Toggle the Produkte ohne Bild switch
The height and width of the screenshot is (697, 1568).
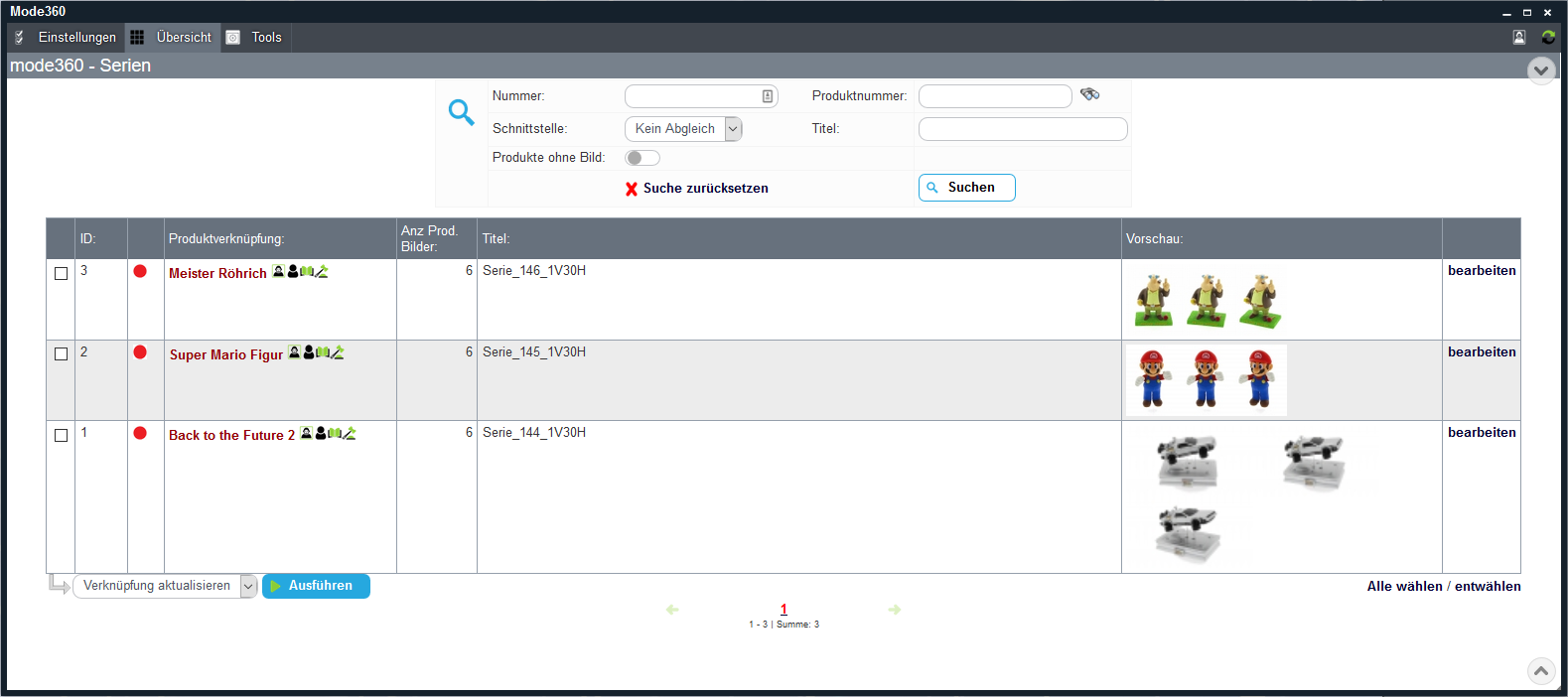(x=642, y=158)
